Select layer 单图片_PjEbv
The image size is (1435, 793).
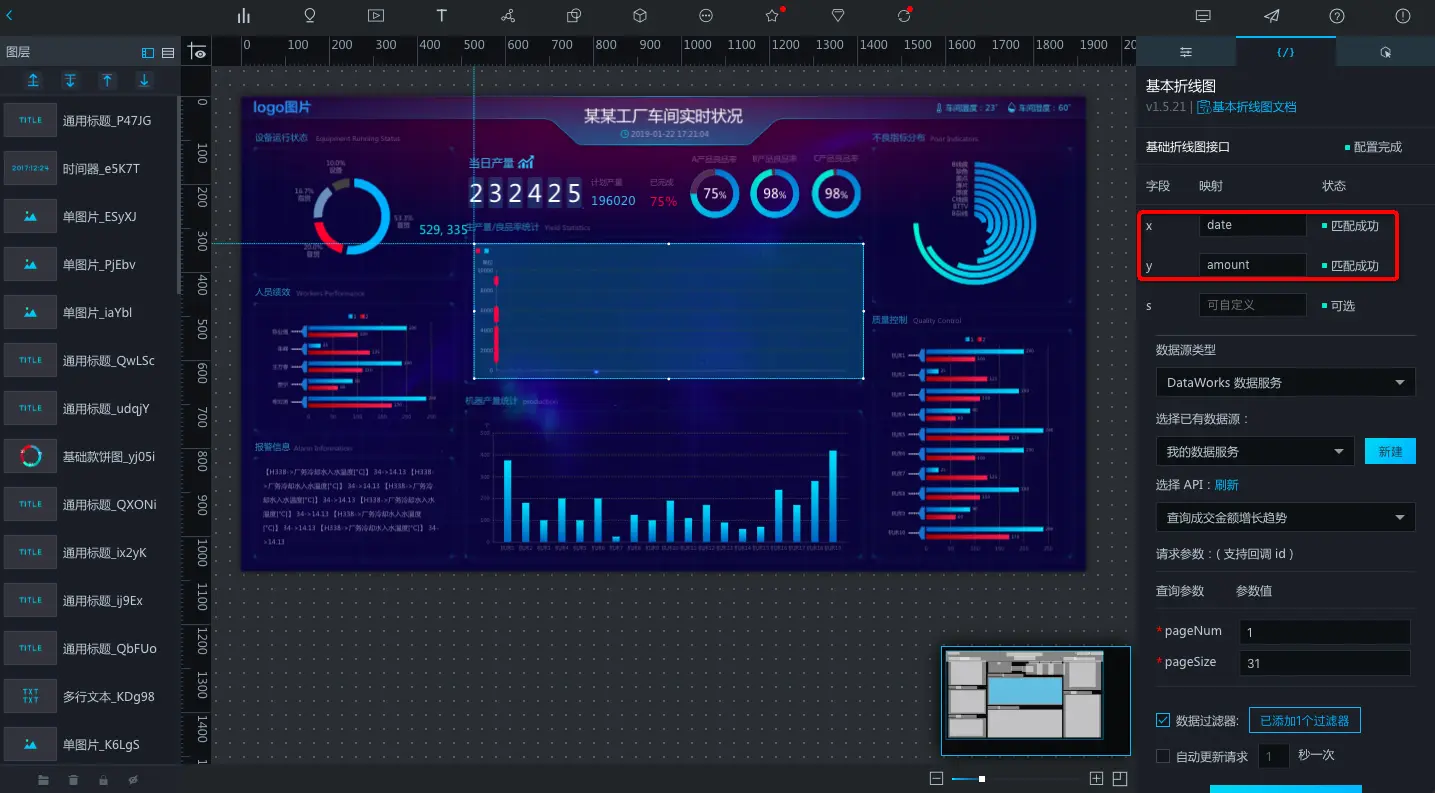click(x=90, y=264)
